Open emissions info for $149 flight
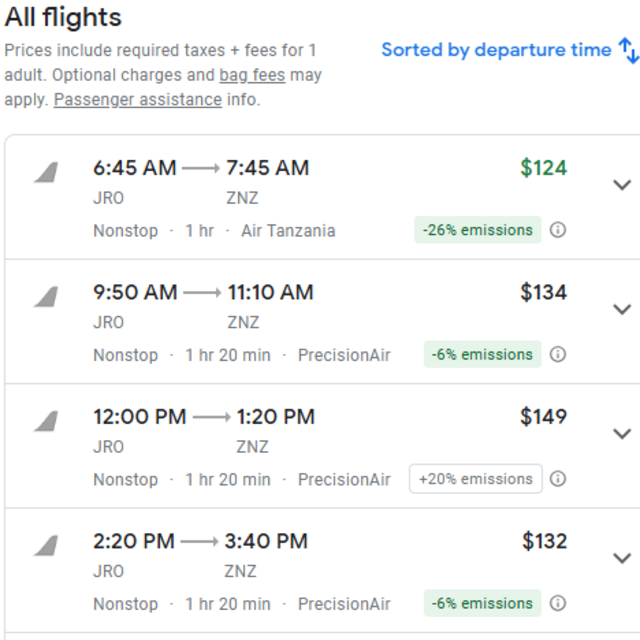The width and height of the screenshot is (640, 640). [x=558, y=478]
